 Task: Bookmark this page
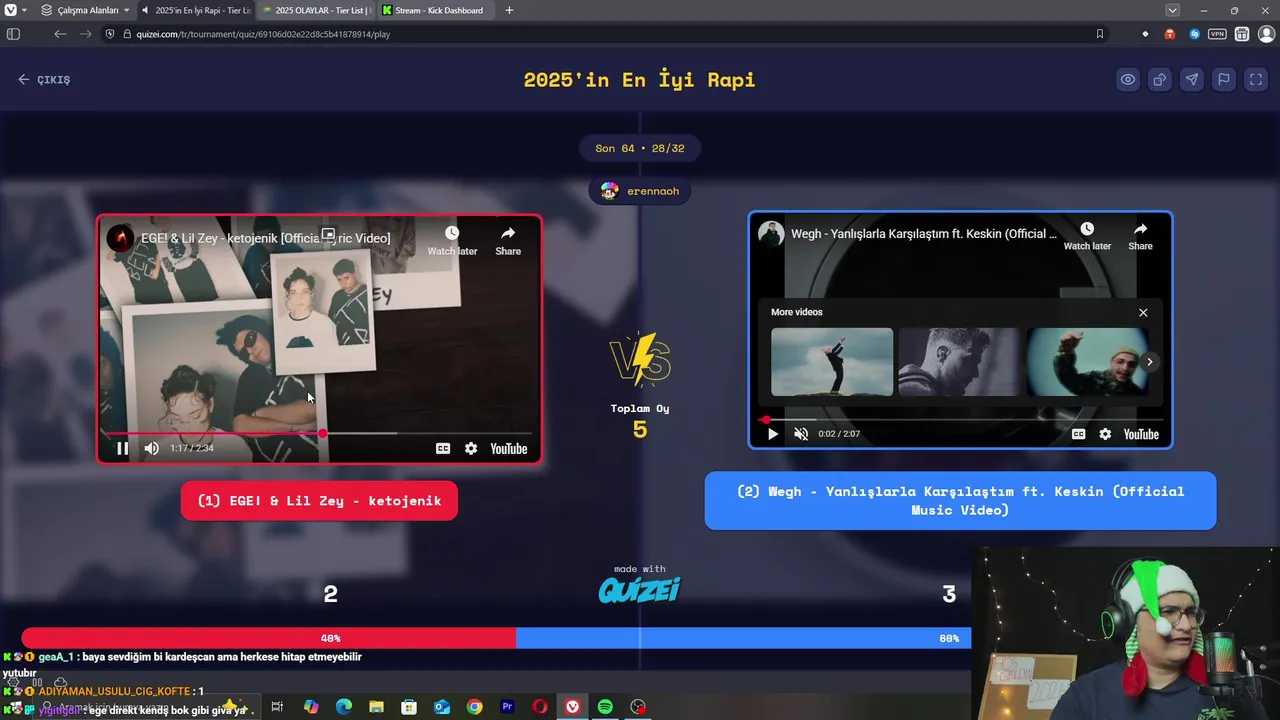pyautogui.click(x=1099, y=34)
